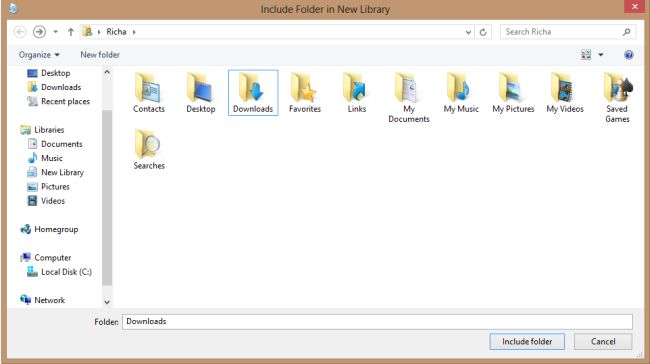Go up one folder level
This screenshot has width=650, height=364.
click(x=71, y=32)
